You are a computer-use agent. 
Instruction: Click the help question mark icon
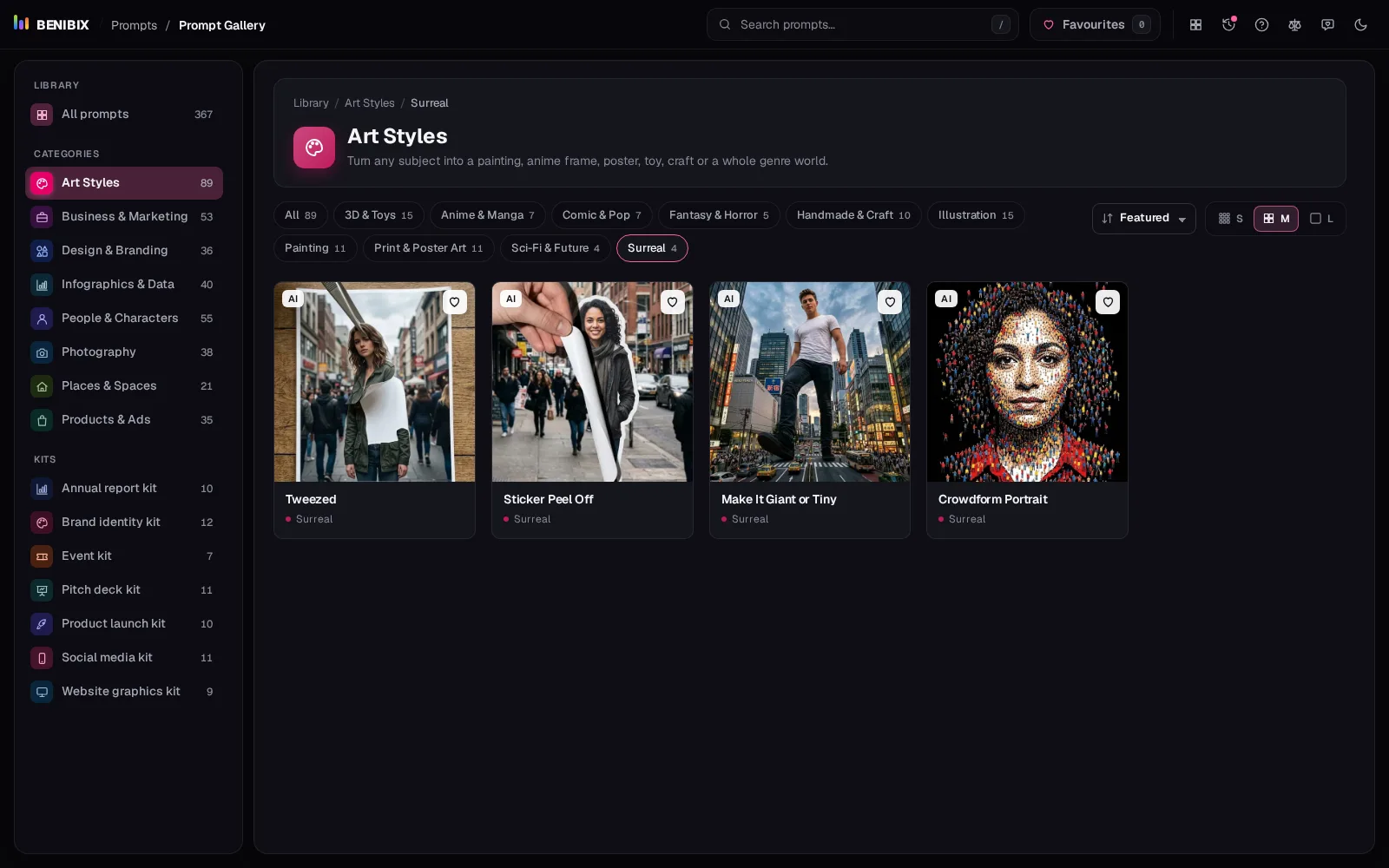1261,24
